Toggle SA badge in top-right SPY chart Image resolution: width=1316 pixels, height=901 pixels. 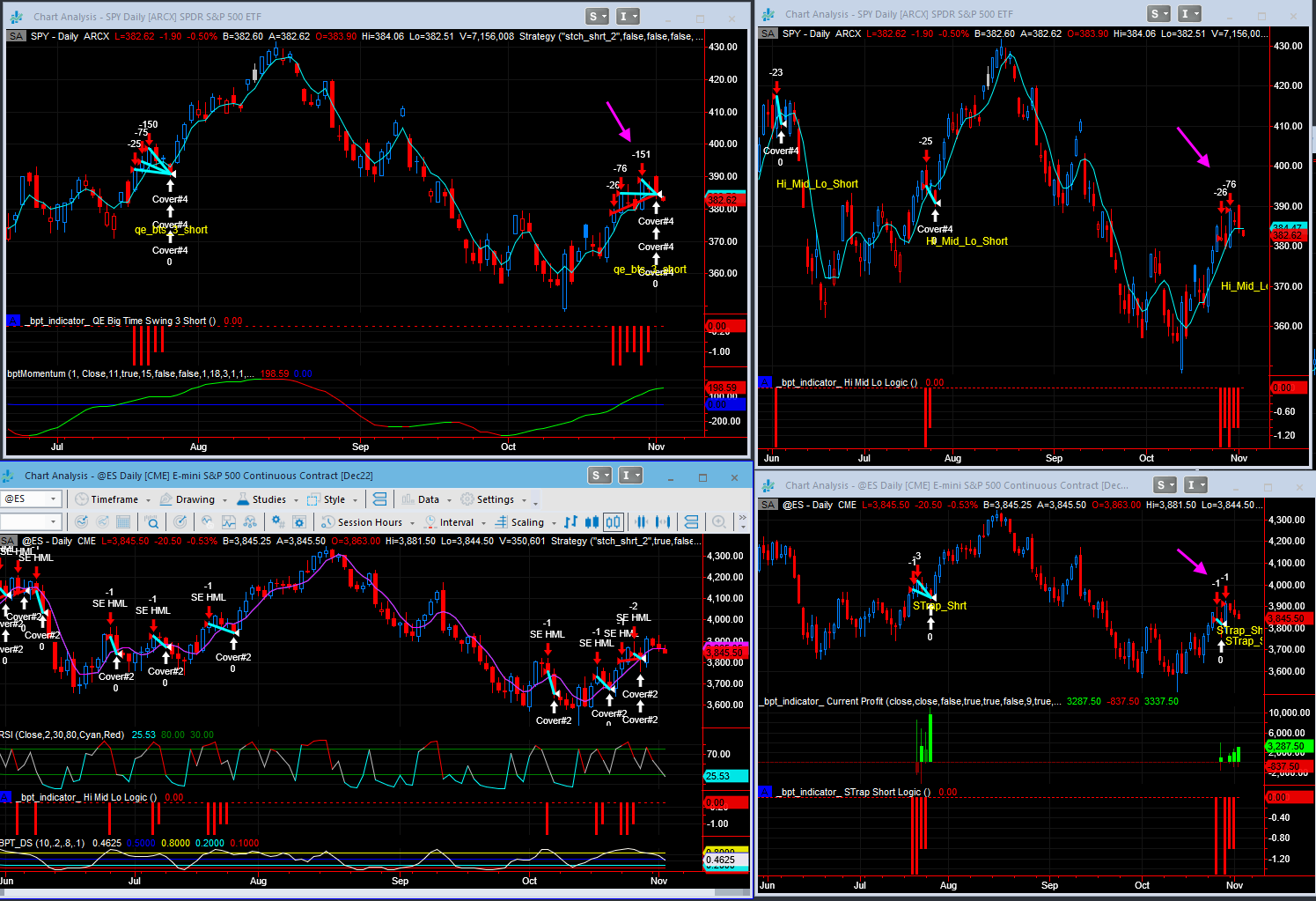[x=768, y=33]
